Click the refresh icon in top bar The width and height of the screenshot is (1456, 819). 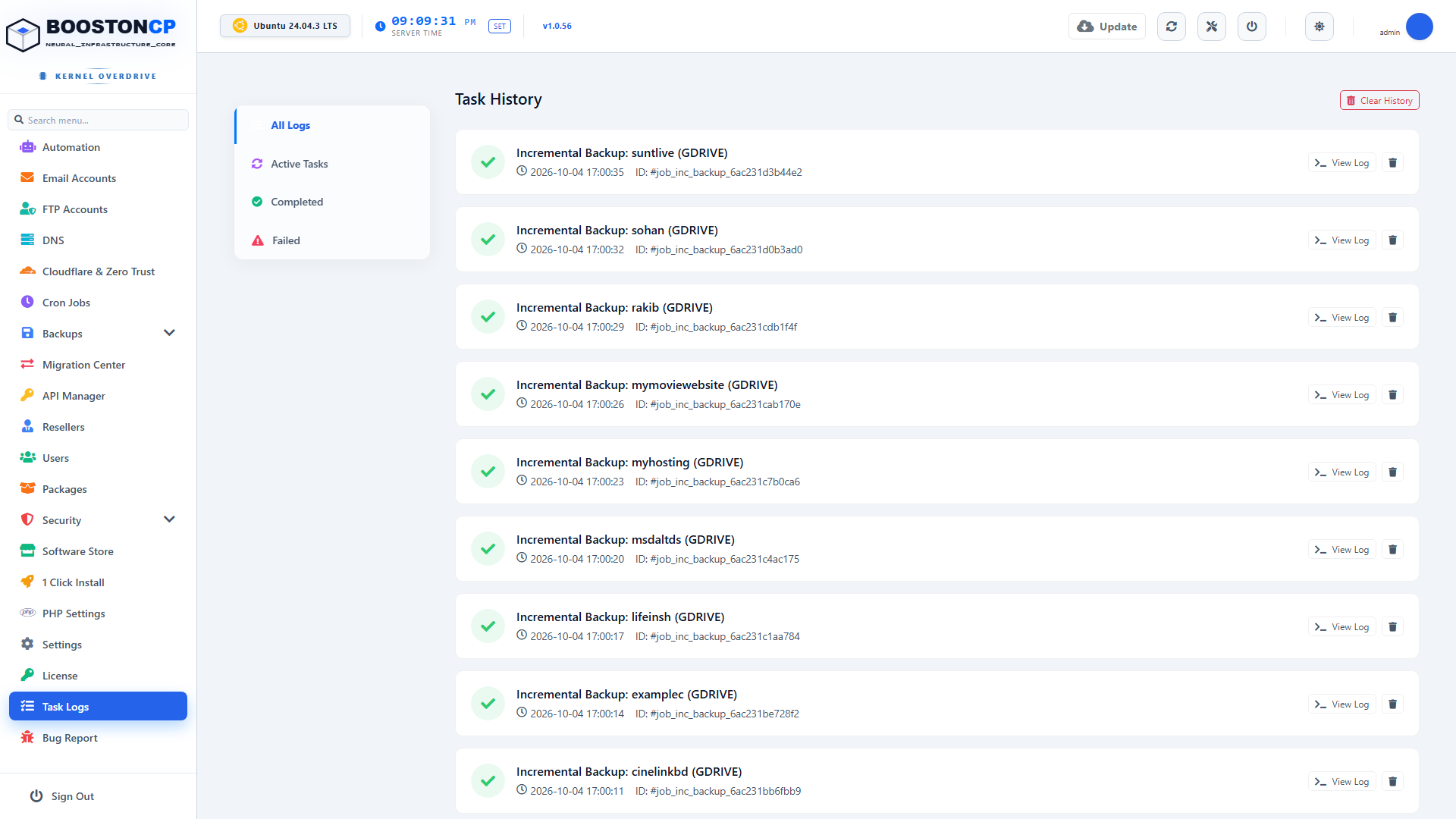click(x=1172, y=27)
